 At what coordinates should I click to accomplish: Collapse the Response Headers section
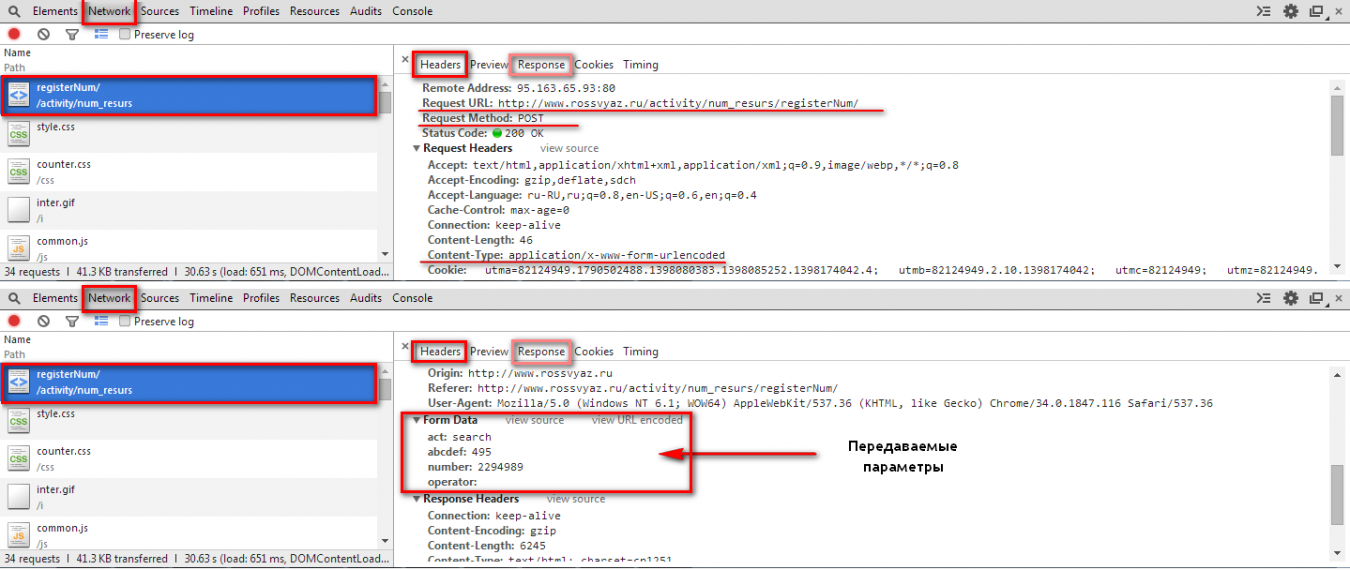[x=417, y=499]
